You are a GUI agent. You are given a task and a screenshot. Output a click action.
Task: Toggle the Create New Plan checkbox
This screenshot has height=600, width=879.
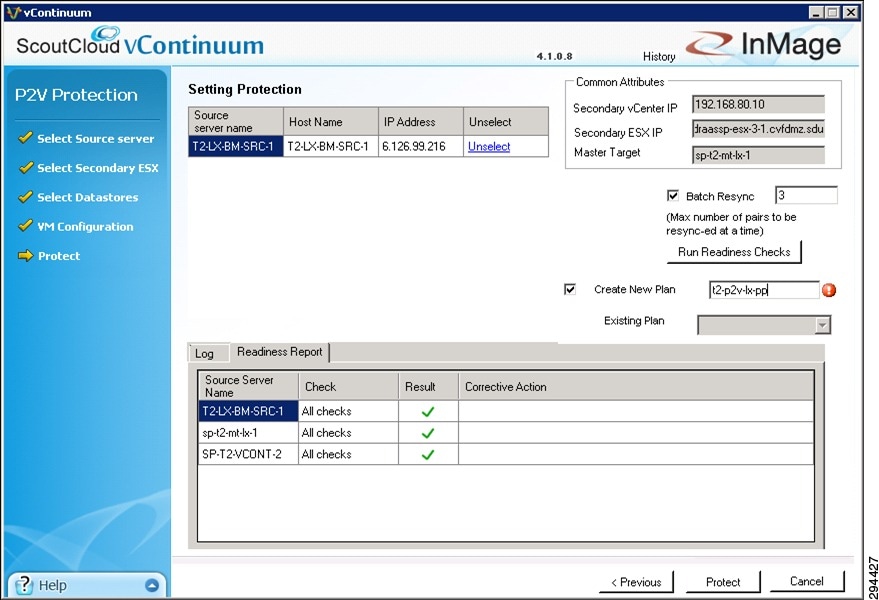coord(570,289)
